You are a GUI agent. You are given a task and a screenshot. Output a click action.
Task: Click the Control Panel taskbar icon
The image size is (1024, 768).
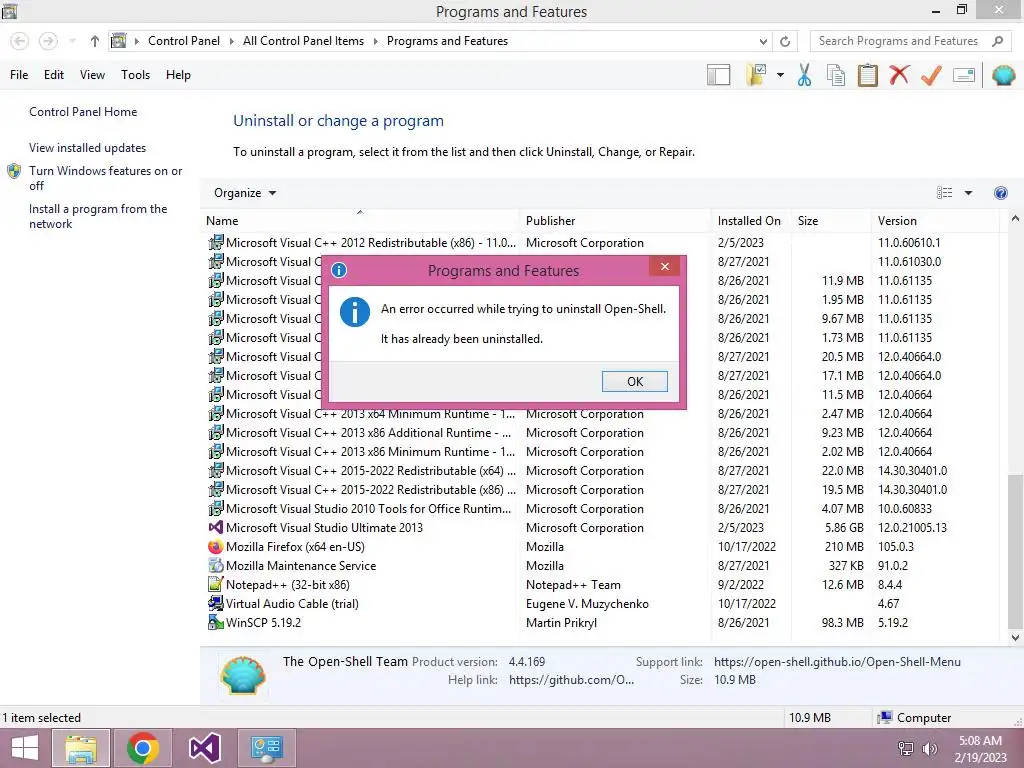[x=266, y=748]
